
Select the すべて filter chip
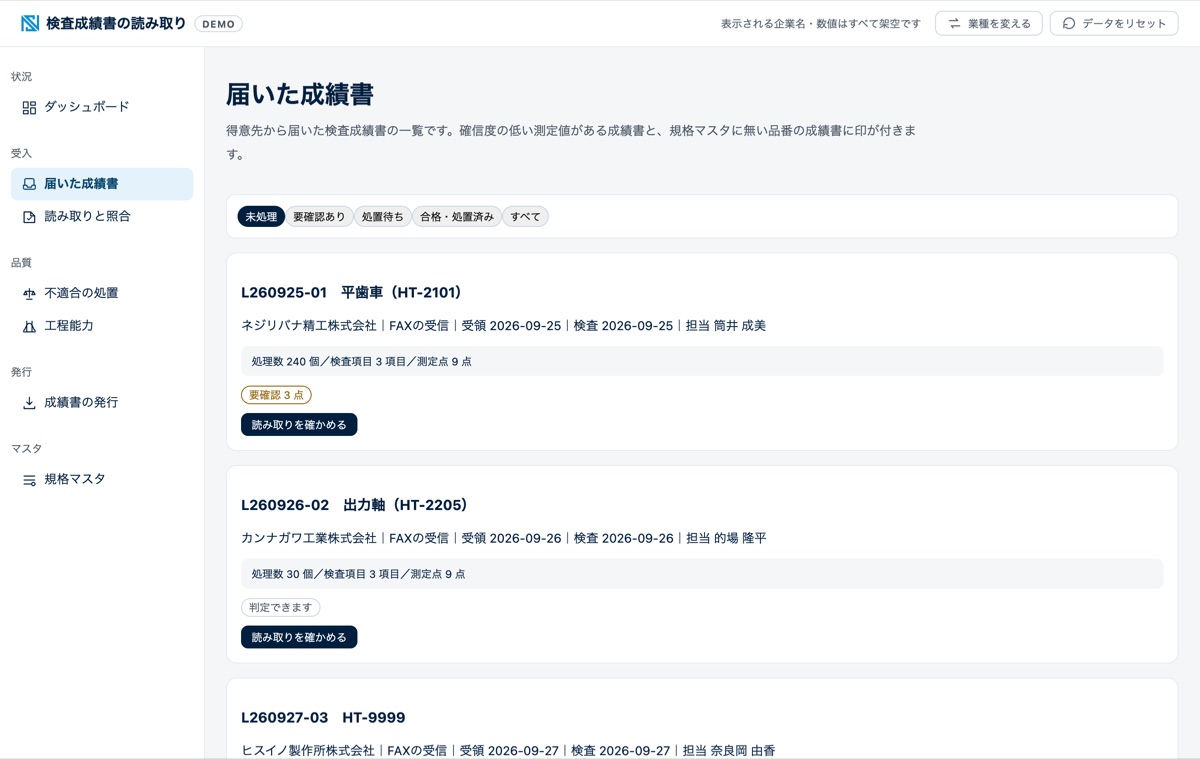(525, 216)
